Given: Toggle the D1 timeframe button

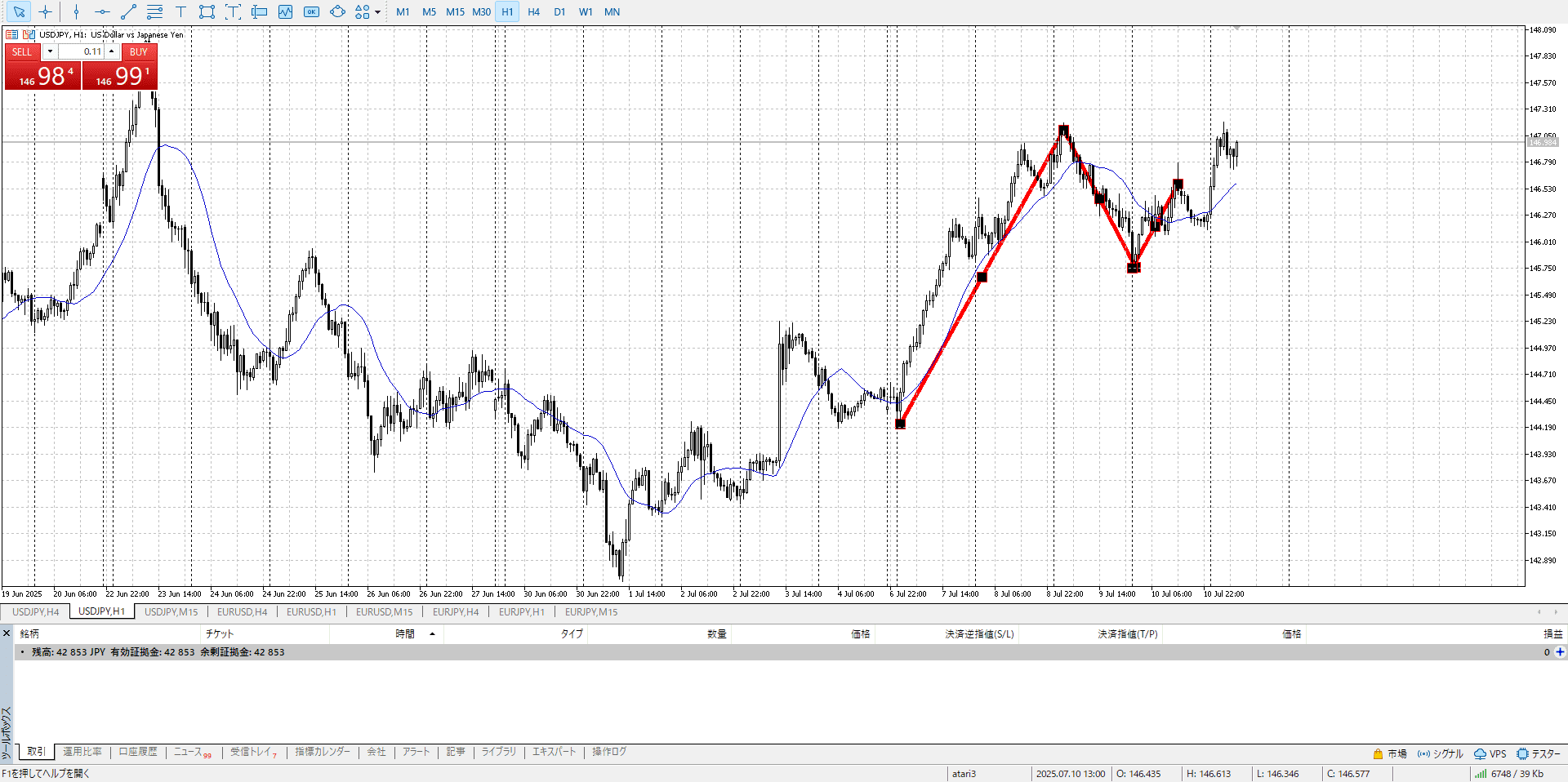Looking at the screenshot, I should click(x=559, y=12).
